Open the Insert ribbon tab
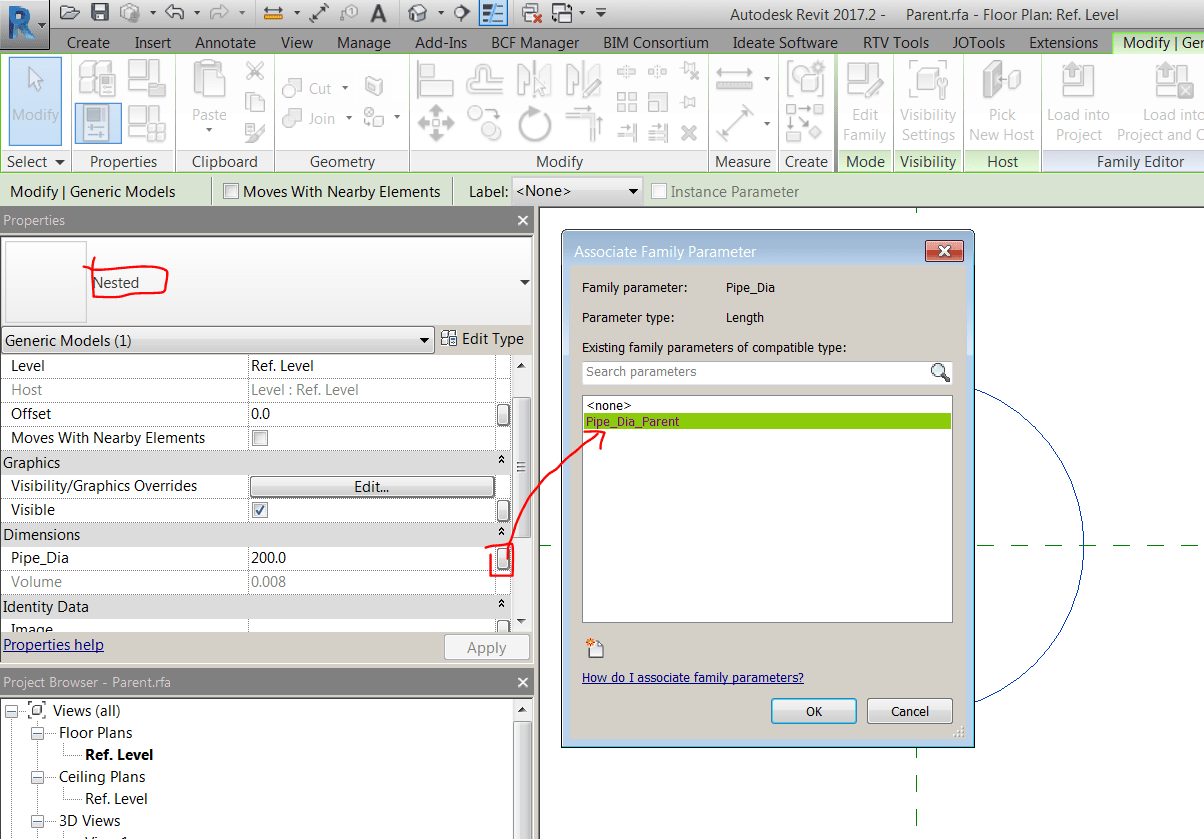1204x839 pixels. click(153, 43)
